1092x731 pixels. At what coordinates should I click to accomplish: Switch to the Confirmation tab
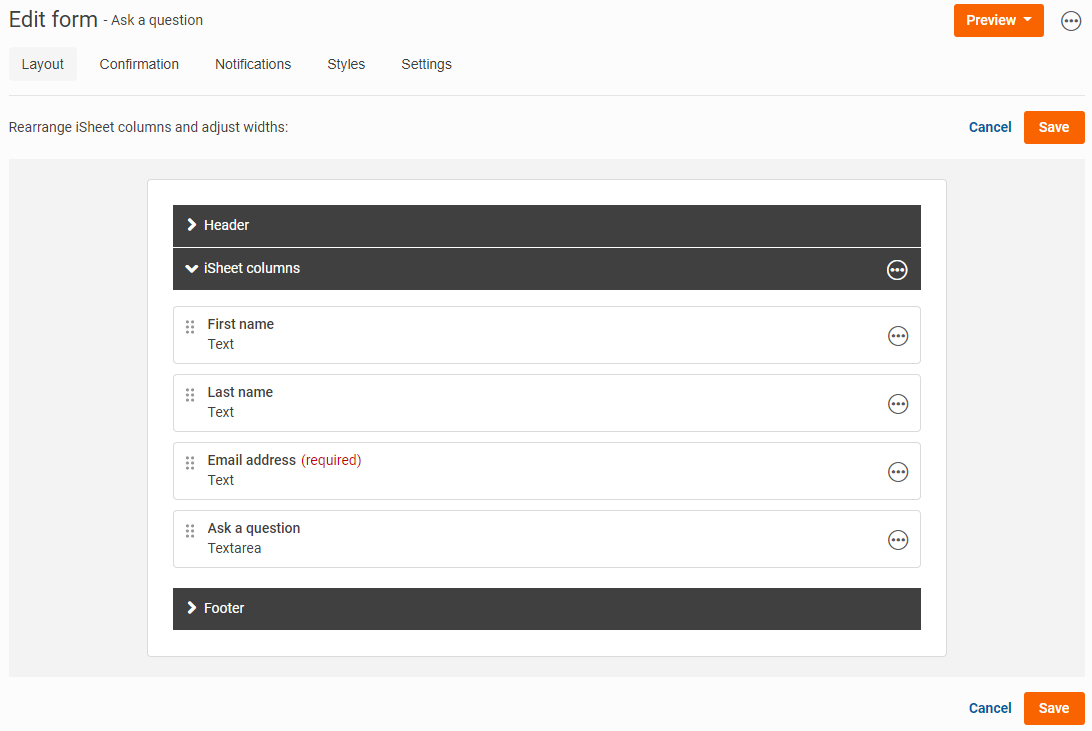[139, 64]
